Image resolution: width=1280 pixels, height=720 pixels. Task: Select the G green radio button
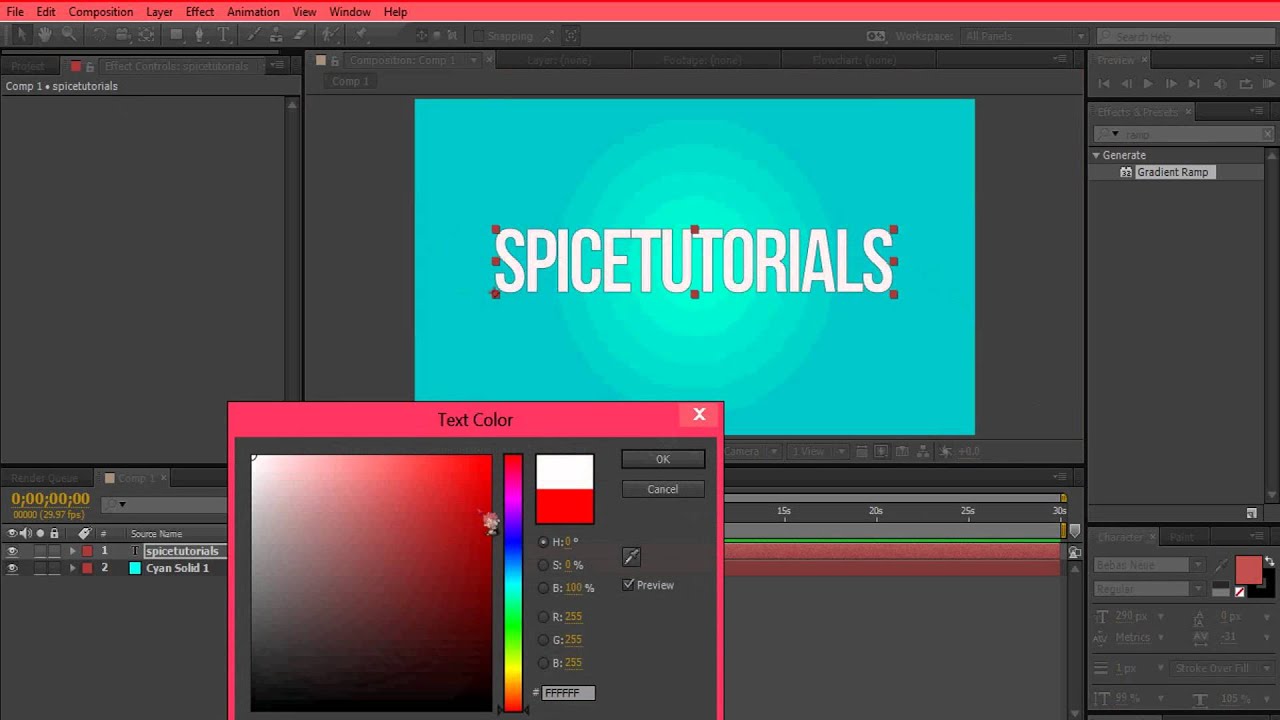[543, 640]
